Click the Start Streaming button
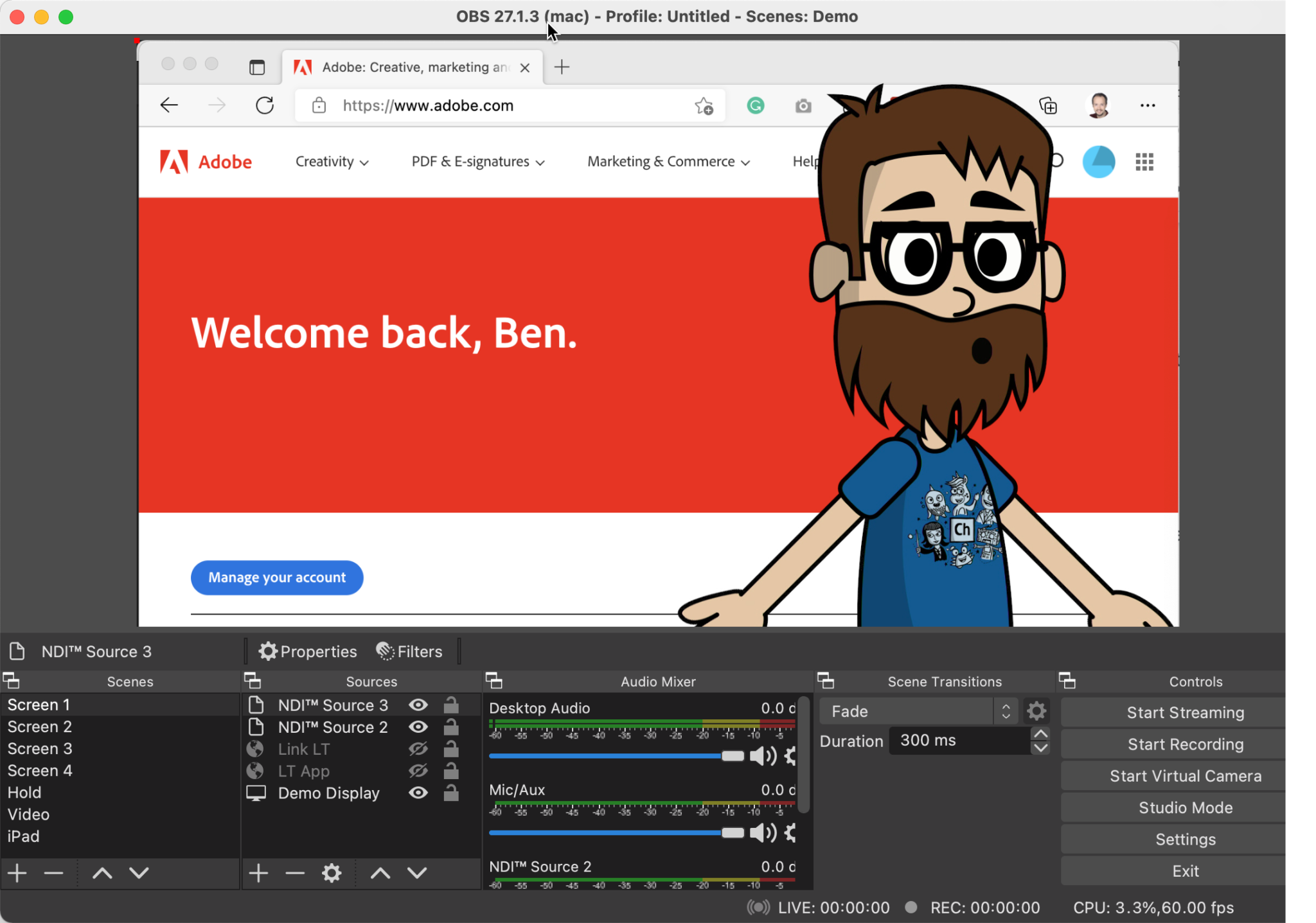Viewport: 1316px width, 923px height. [x=1185, y=712]
